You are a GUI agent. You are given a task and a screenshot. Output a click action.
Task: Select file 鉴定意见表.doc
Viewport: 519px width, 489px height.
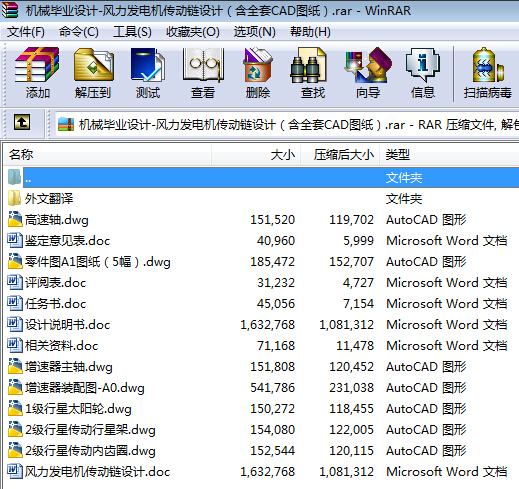(x=67, y=241)
